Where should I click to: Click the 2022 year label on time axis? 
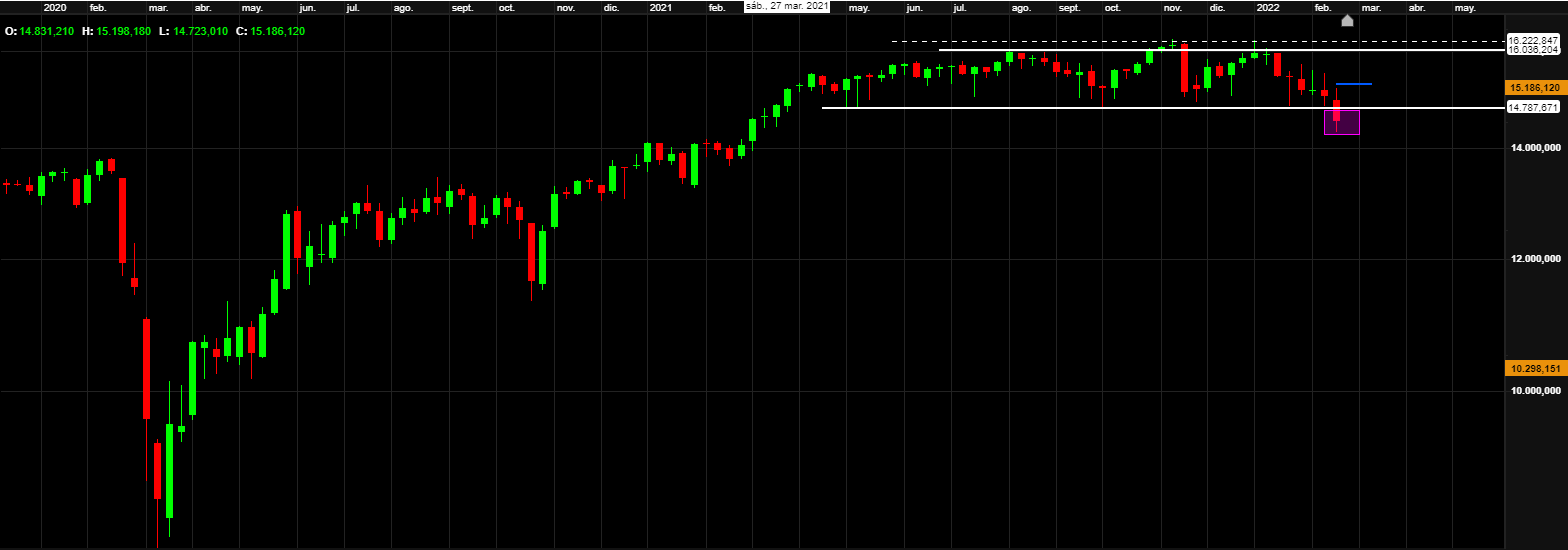click(1268, 7)
